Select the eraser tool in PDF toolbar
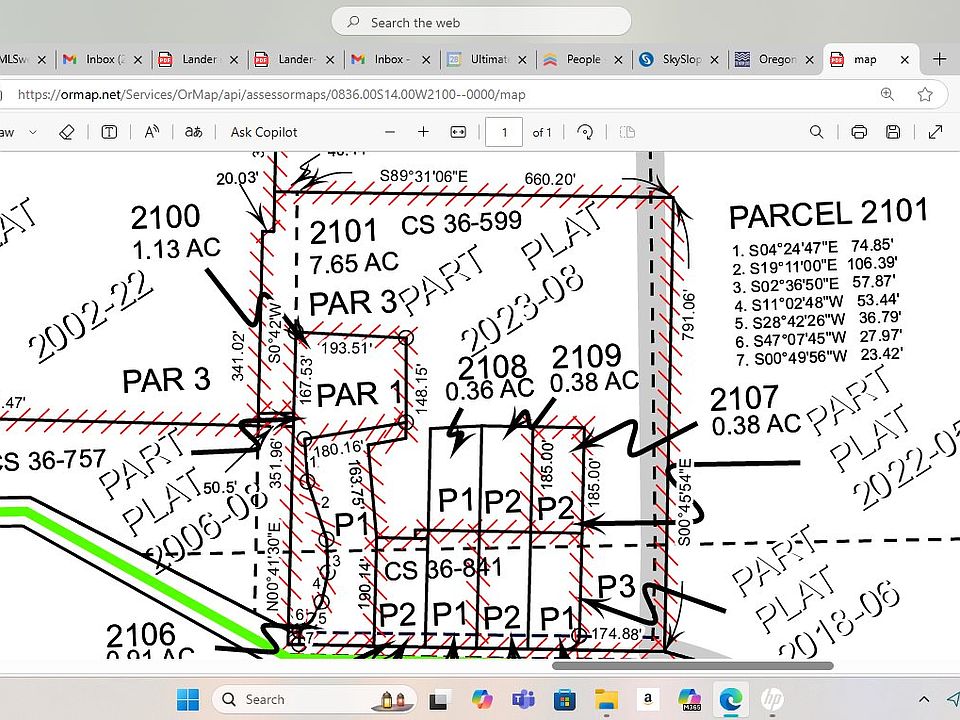 tap(67, 132)
